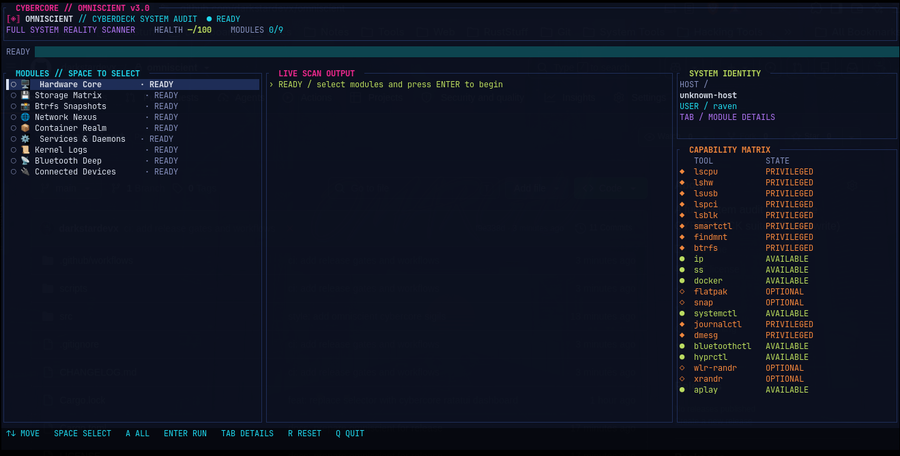Click the green dot marker beside ip
Screen dimensions: 900x456
(x=682, y=259)
